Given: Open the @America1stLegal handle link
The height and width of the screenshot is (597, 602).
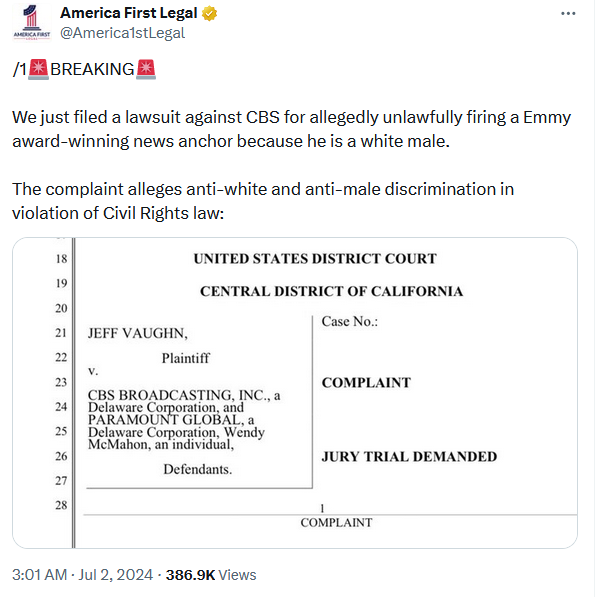Looking at the screenshot, I should [122, 33].
